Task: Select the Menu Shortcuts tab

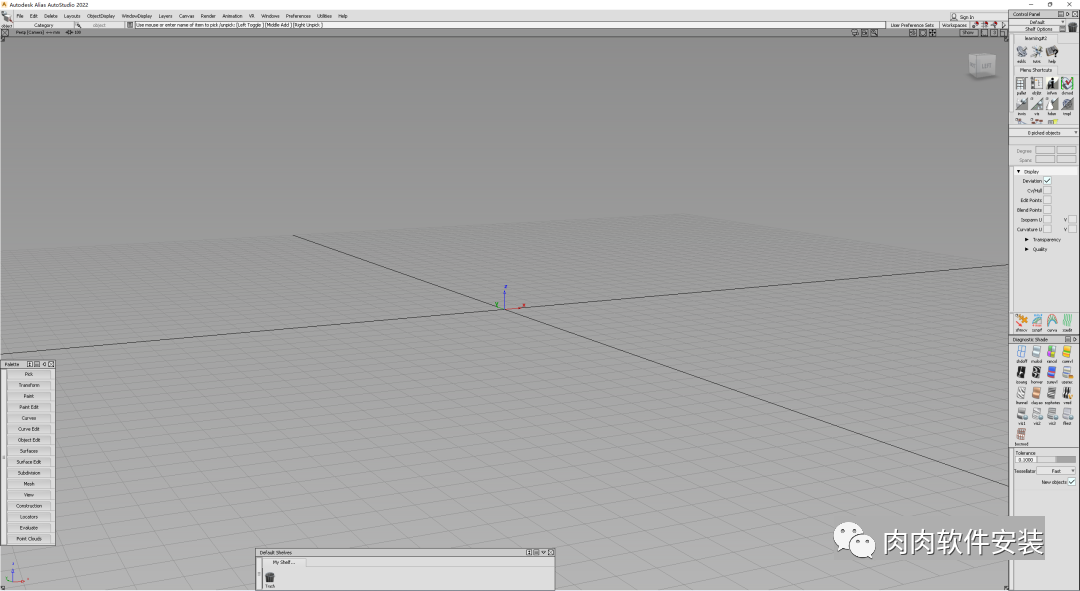Action: pyautogui.click(x=1036, y=70)
